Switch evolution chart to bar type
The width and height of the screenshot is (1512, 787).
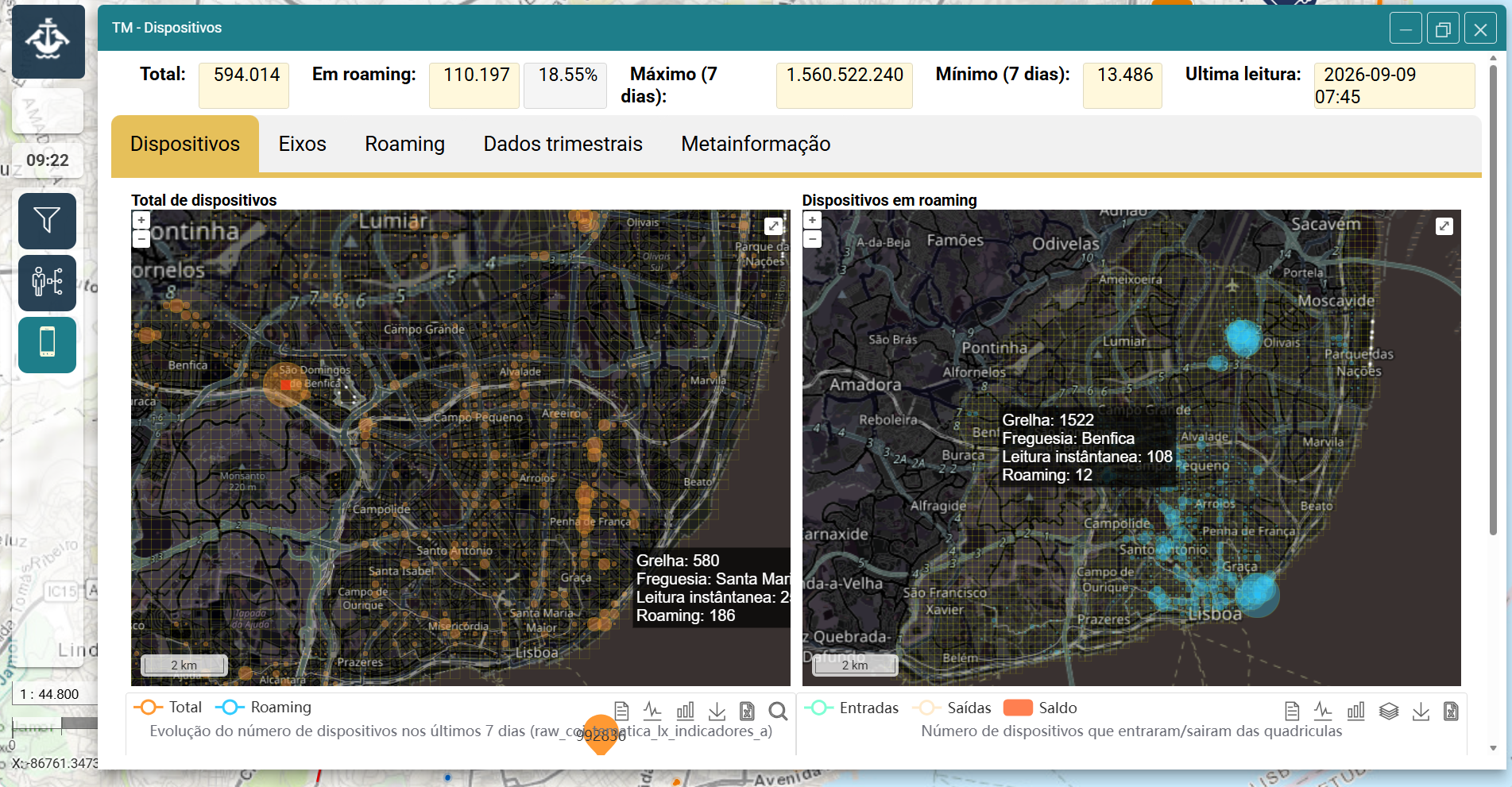coord(685,711)
